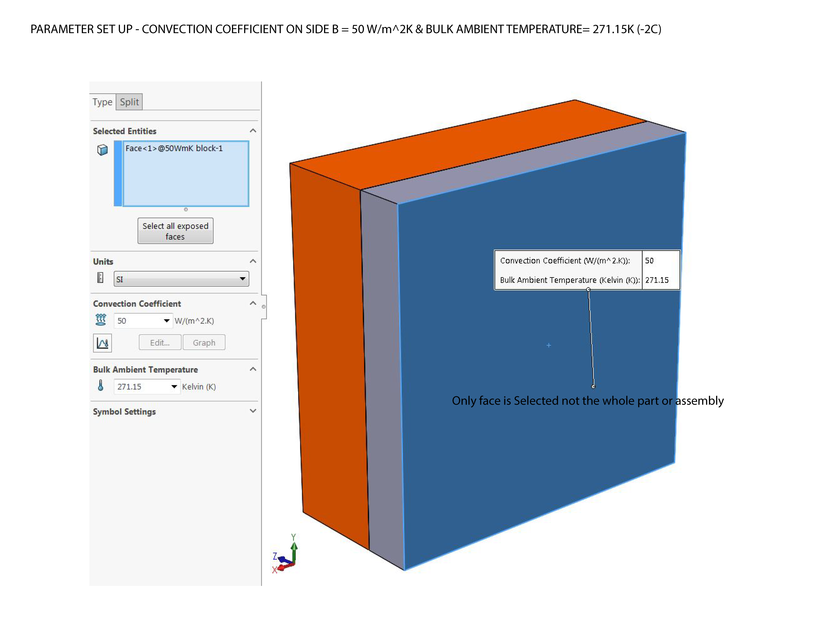Open the temperature curve graph editor icon
The width and height of the screenshot is (828, 640).
pos(101,342)
